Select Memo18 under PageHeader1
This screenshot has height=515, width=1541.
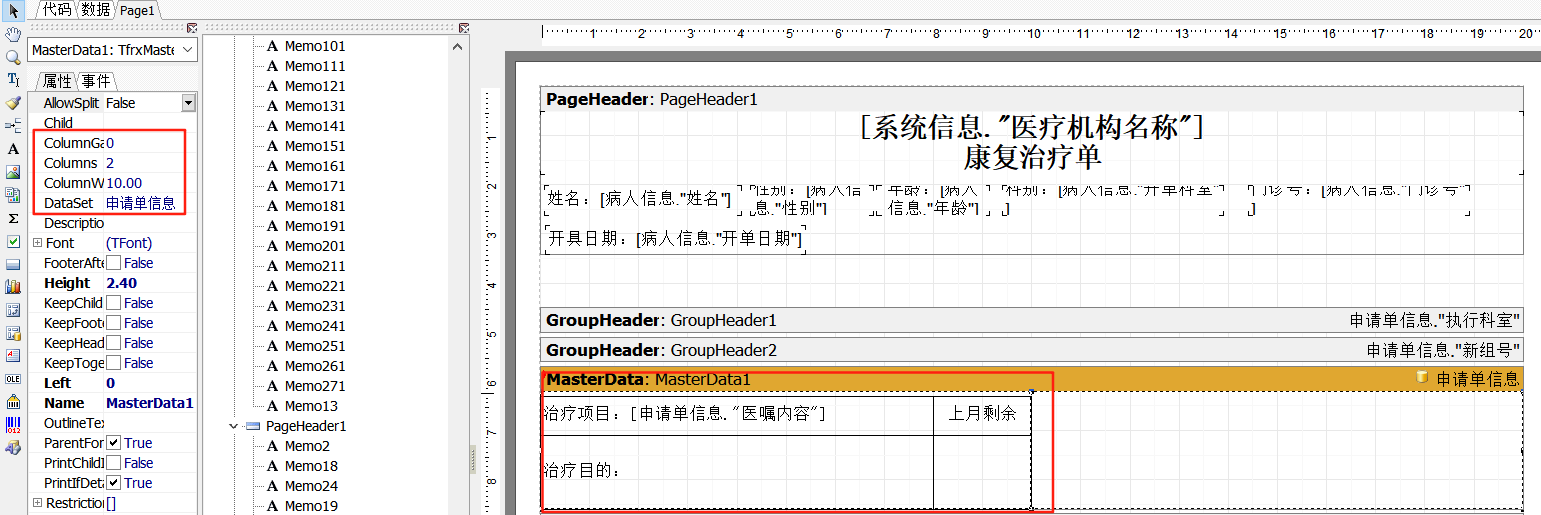point(311,466)
